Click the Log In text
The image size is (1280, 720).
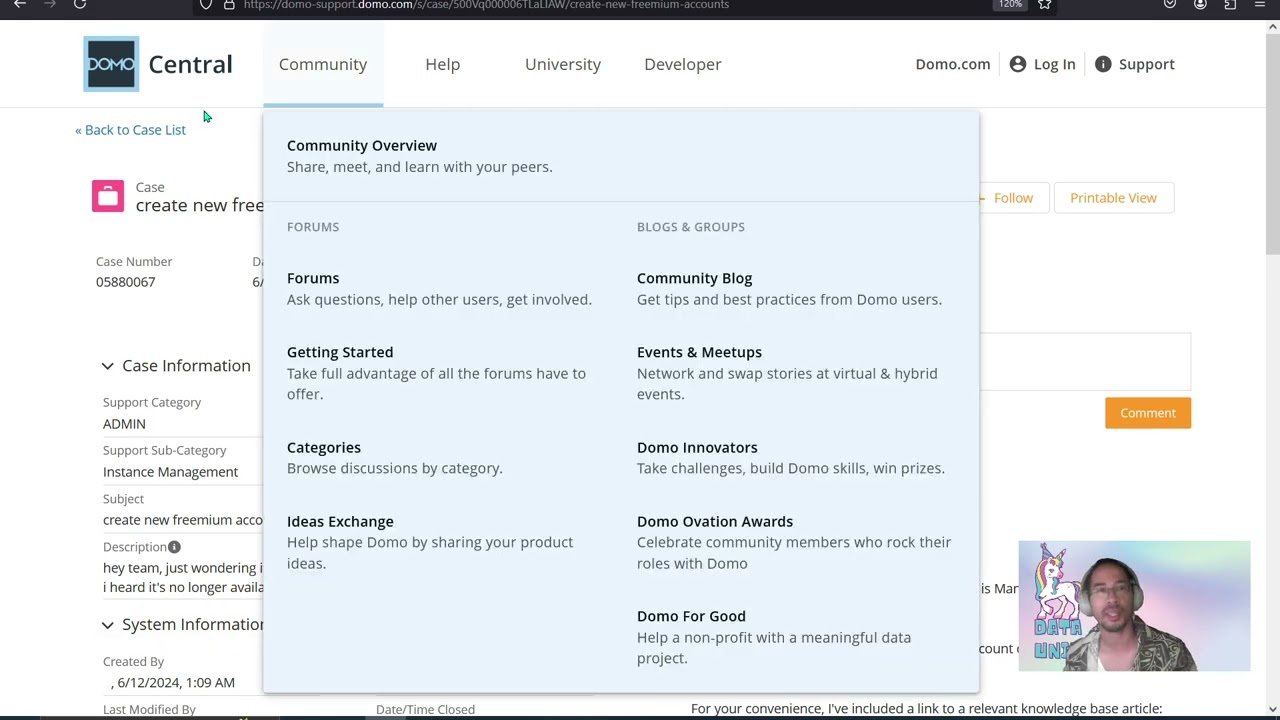(1055, 64)
